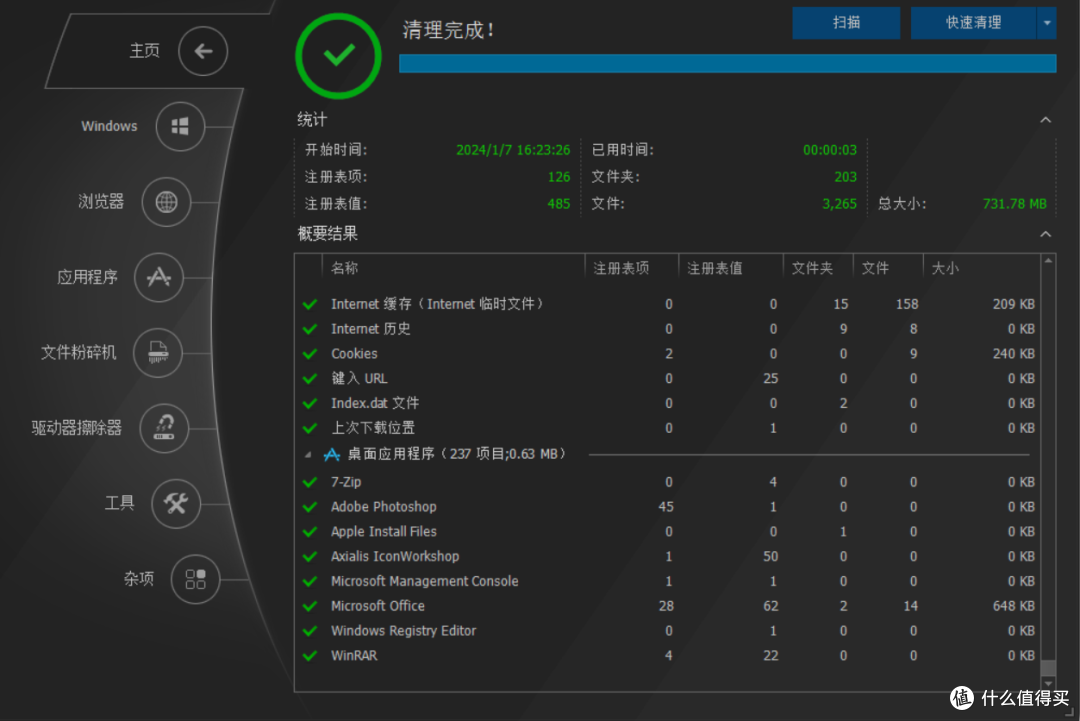Select the 驱动器擦除器 sidebar label
The image size is (1080, 721).
coord(76,428)
